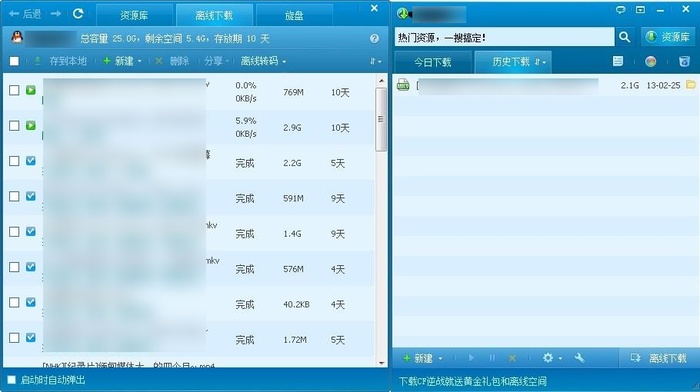Click the green play icon on the 769M task

click(30, 90)
